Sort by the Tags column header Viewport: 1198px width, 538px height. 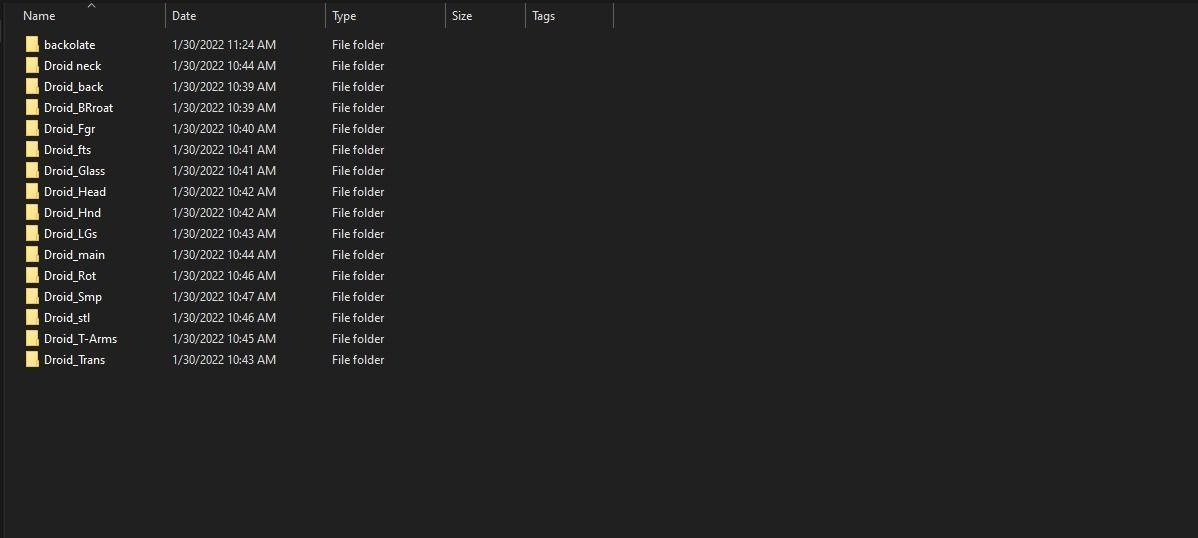coord(543,16)
